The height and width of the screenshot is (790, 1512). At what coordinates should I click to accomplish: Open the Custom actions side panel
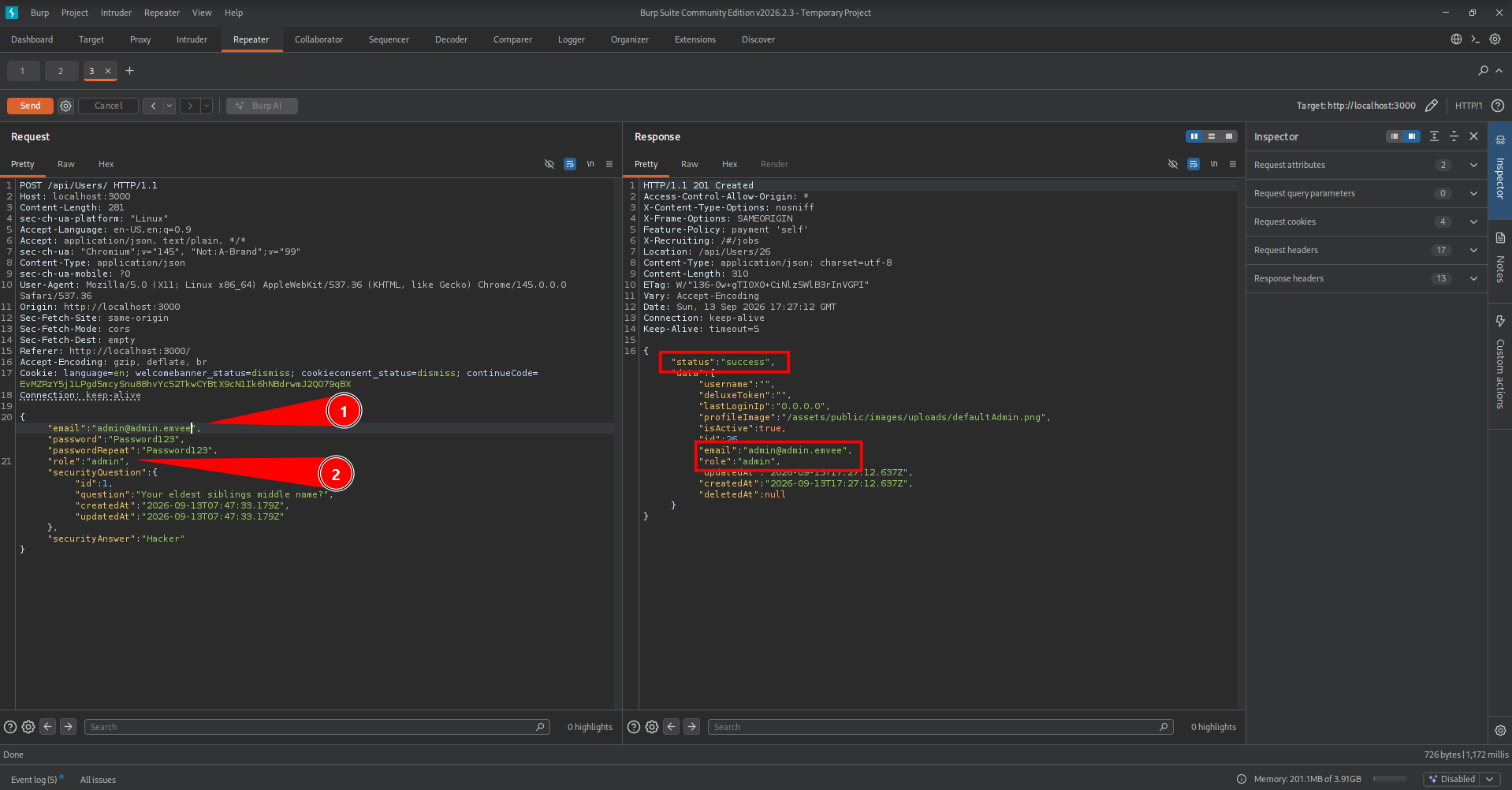(x=1500, y=363)
